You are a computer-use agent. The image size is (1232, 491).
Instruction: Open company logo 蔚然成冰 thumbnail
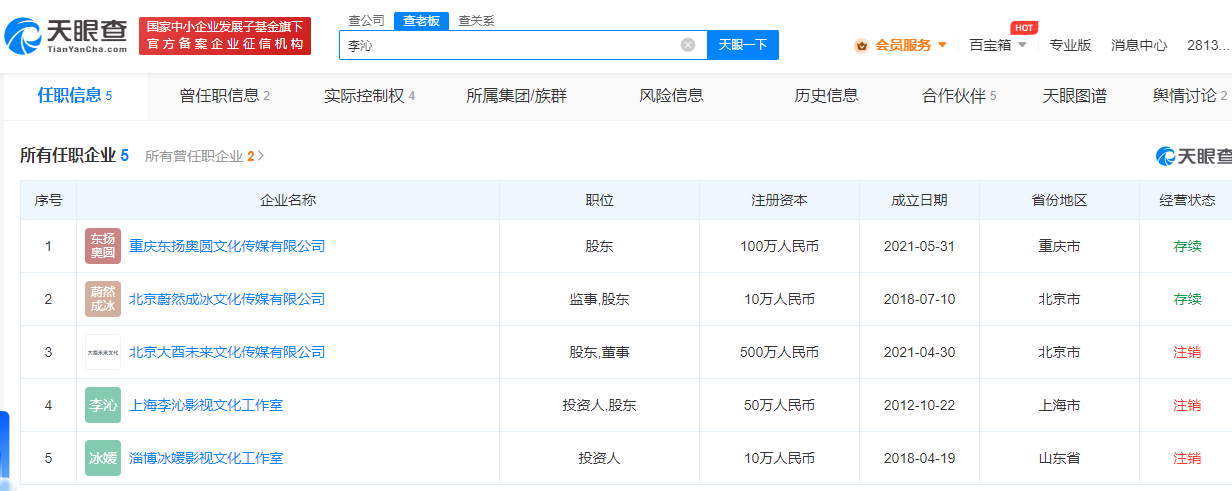(x=103, y=299)
